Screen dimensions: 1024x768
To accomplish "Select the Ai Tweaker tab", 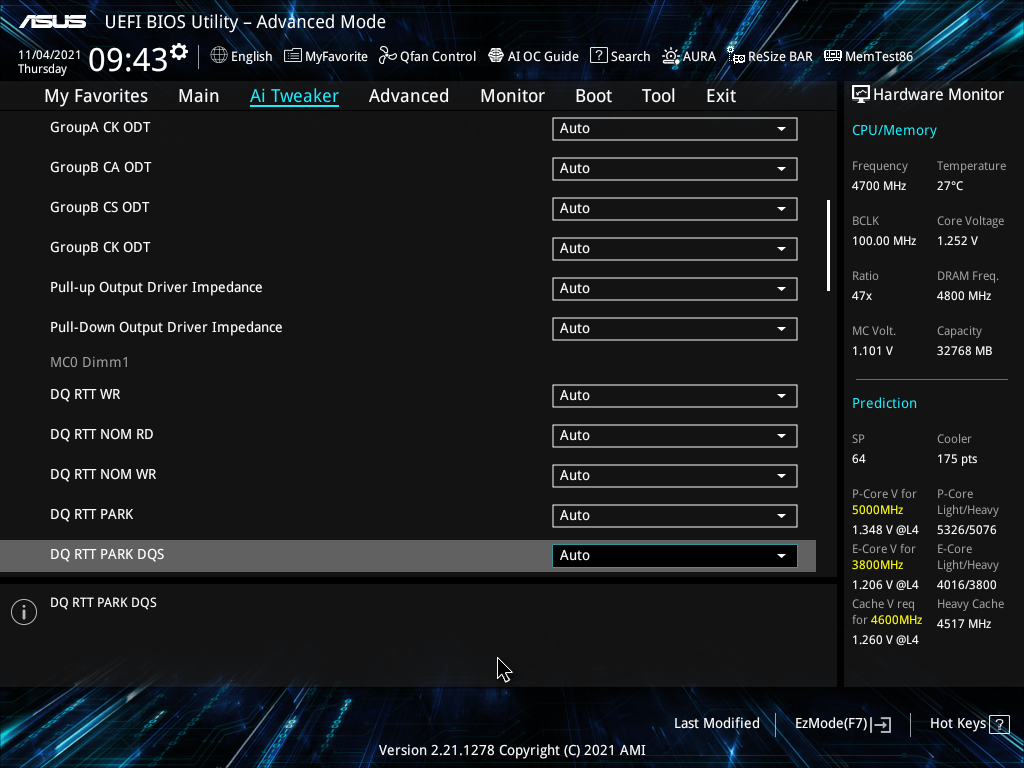I will coord(294,96).
